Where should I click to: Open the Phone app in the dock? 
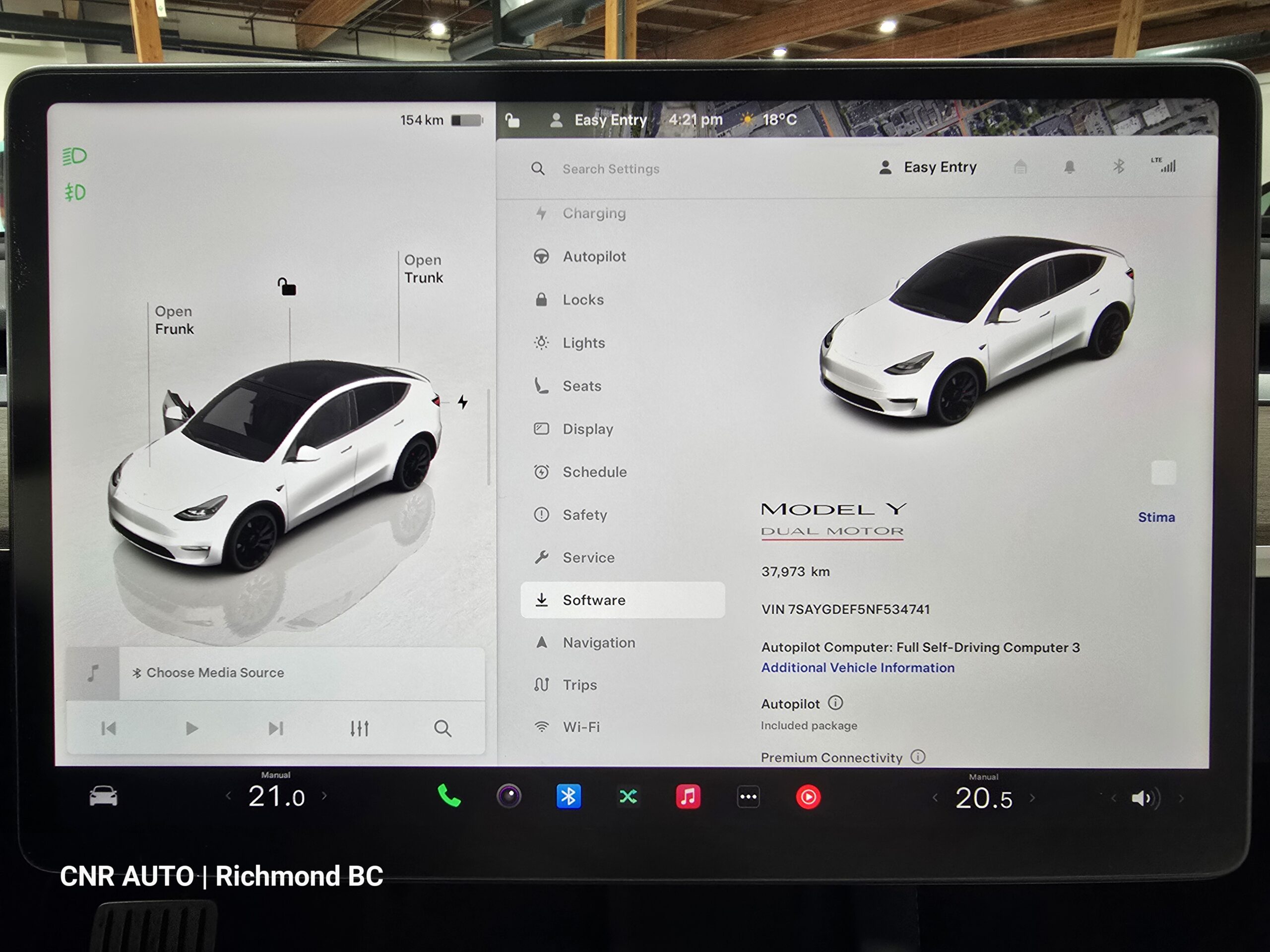(x=448, y=796)
